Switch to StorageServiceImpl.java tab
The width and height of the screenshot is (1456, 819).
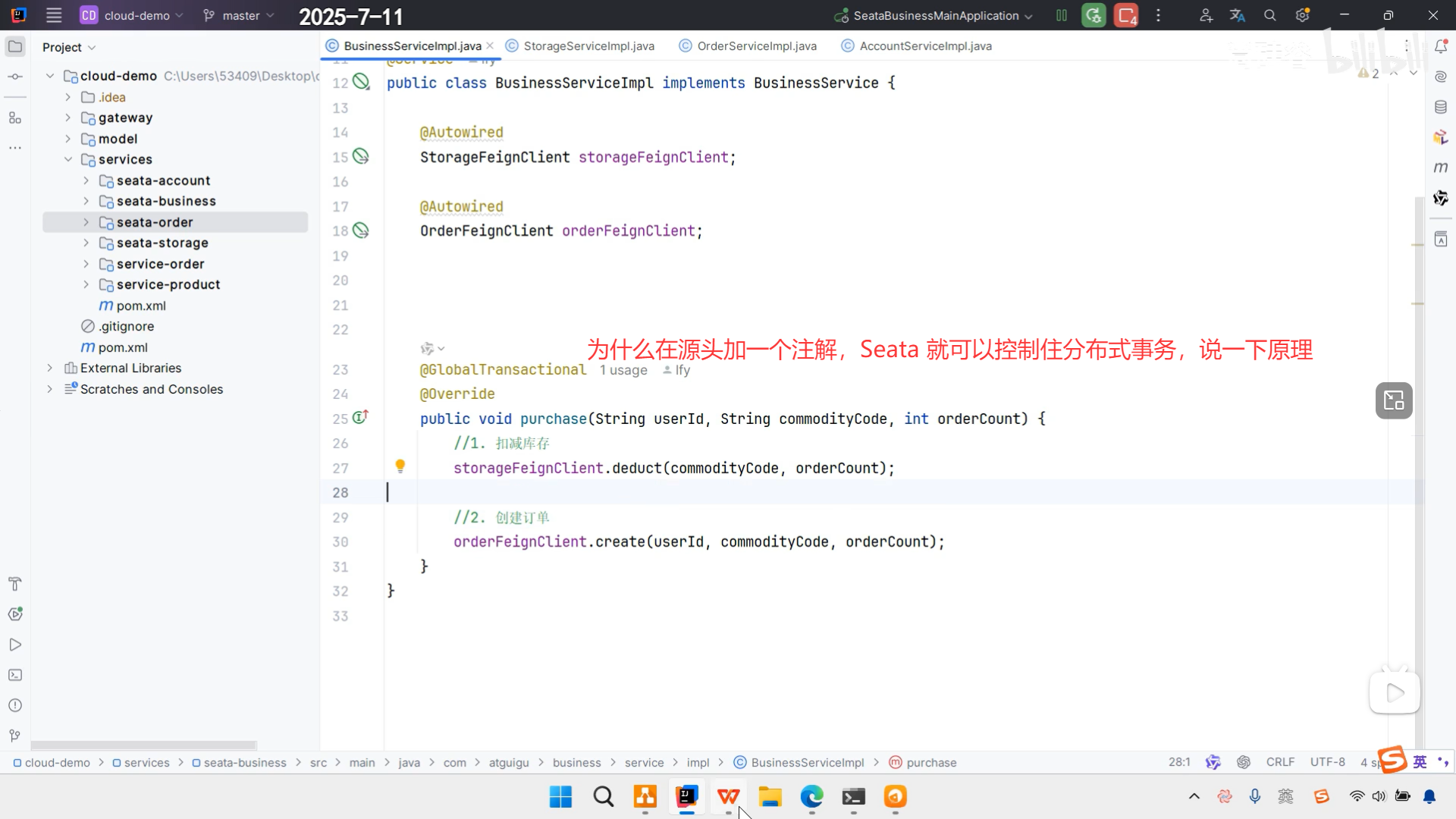pyautogui.click(x=588, y=46)
